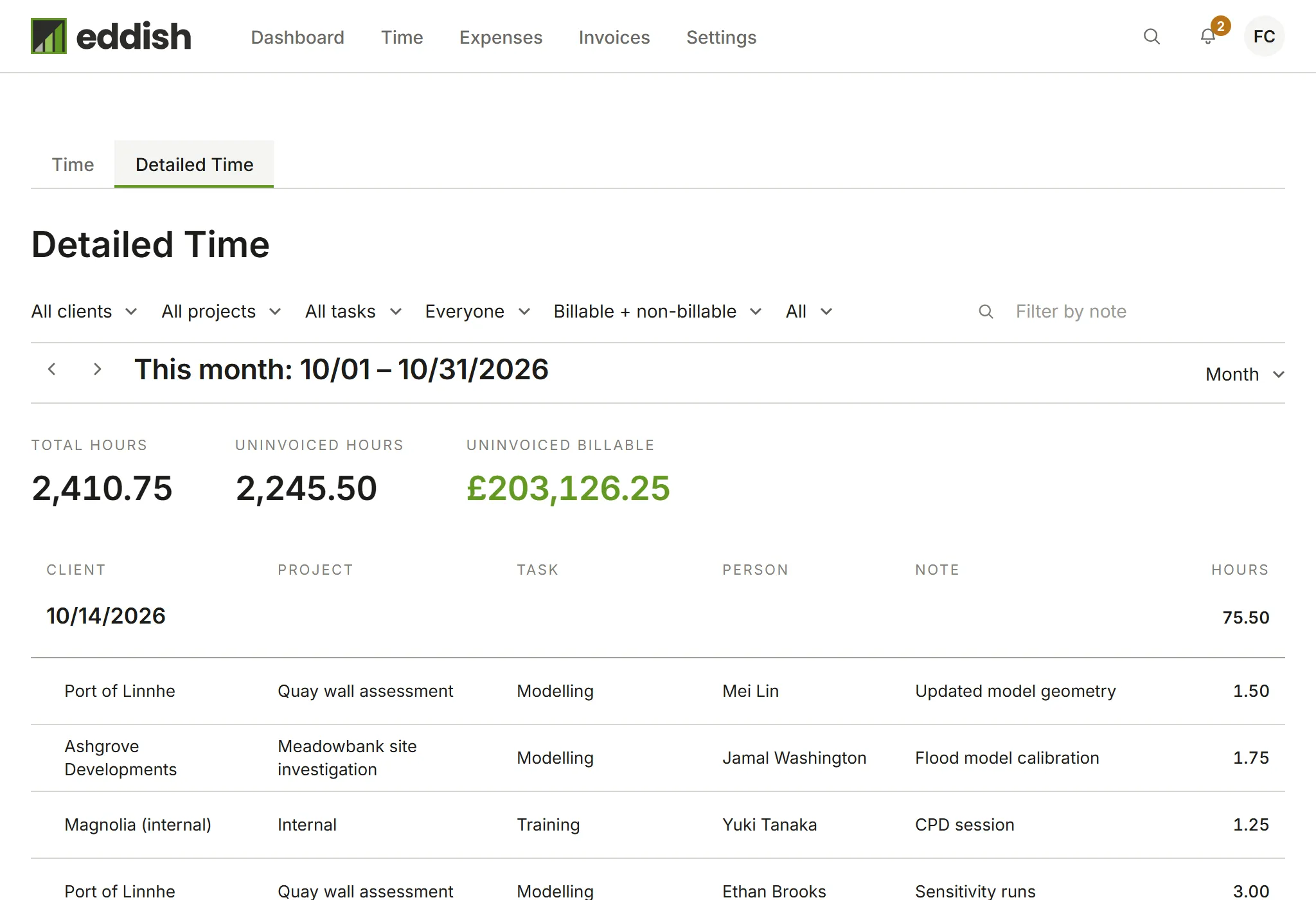Viewport: 1316px width, 900px height.
Task: Click Ashgrove Developments client cell
Action: 120,758
